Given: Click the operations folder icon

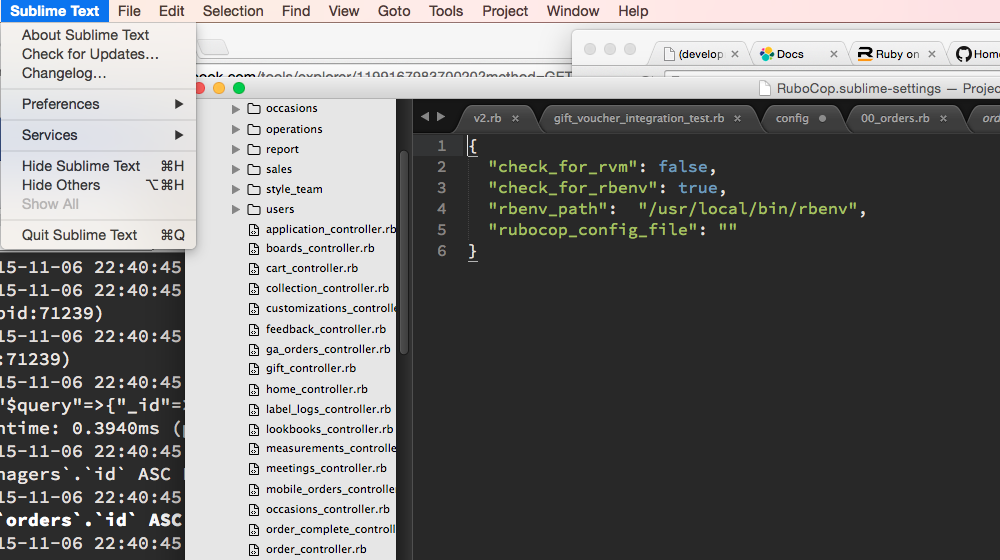Looking at the screenshot, I should tap(254, 129).
